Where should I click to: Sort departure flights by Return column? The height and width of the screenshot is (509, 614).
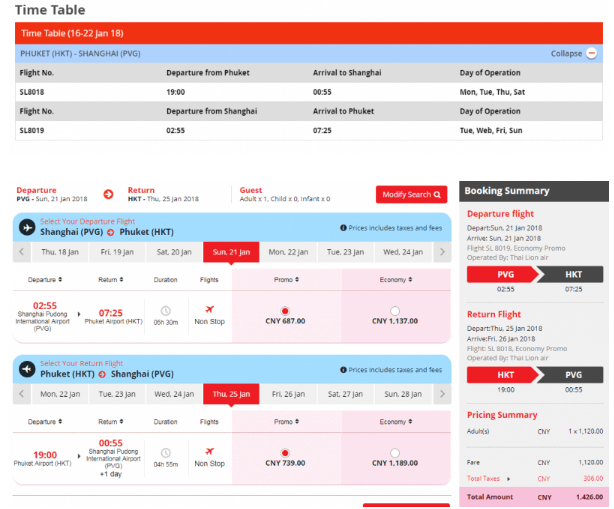(110, 280)
